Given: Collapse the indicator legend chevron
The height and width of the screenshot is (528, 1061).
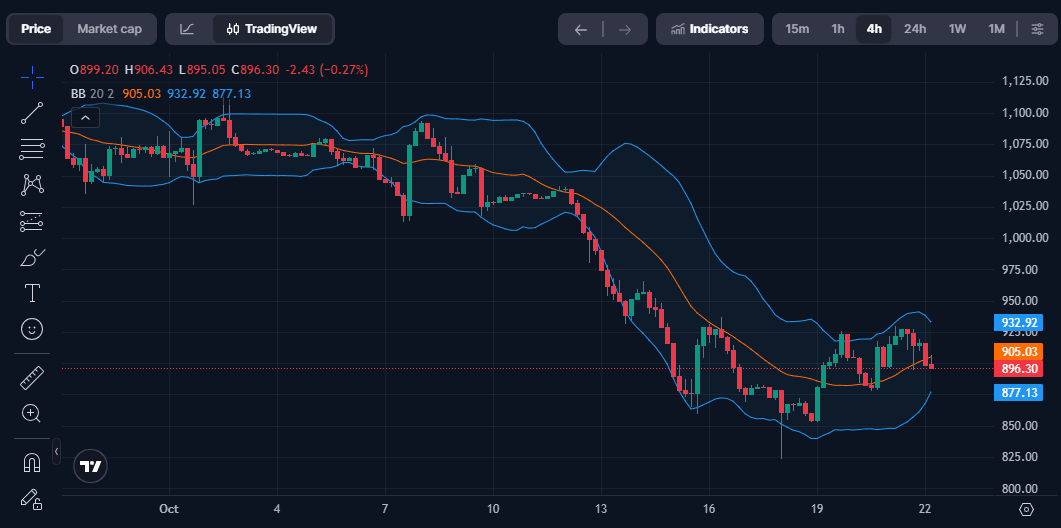Looking at the screenshot, I should pos(85,118).
